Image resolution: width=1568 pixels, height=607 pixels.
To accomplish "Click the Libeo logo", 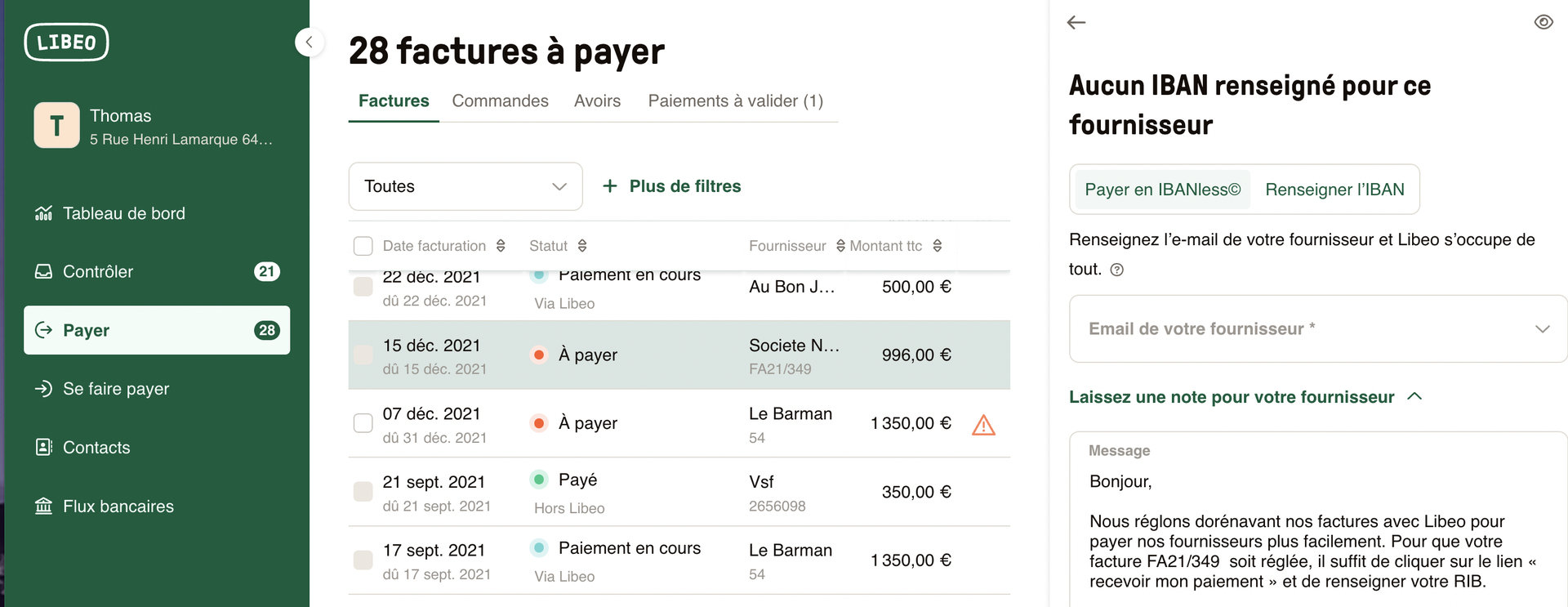I will (x=66, y=42).
